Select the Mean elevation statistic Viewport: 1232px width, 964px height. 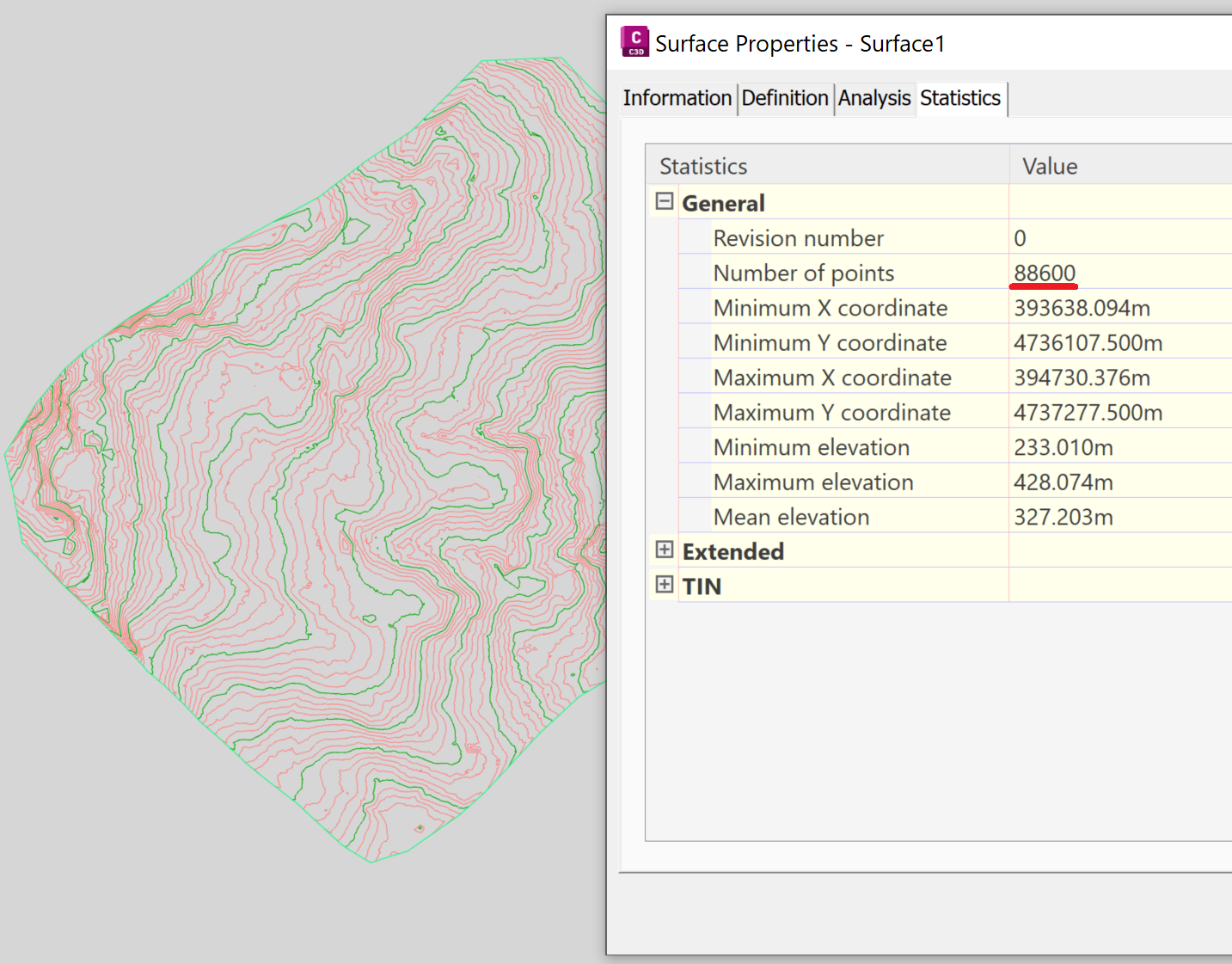click(x=790, y=516)
